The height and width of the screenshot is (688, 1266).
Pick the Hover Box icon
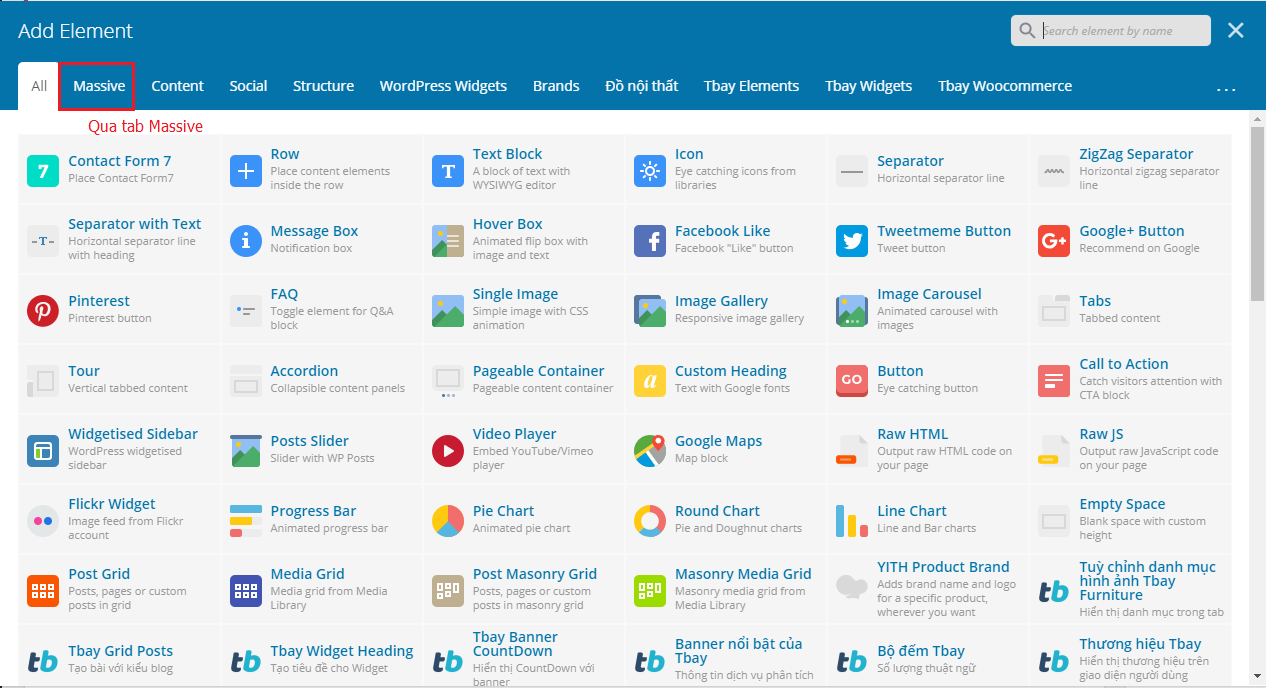click(448, 241)
